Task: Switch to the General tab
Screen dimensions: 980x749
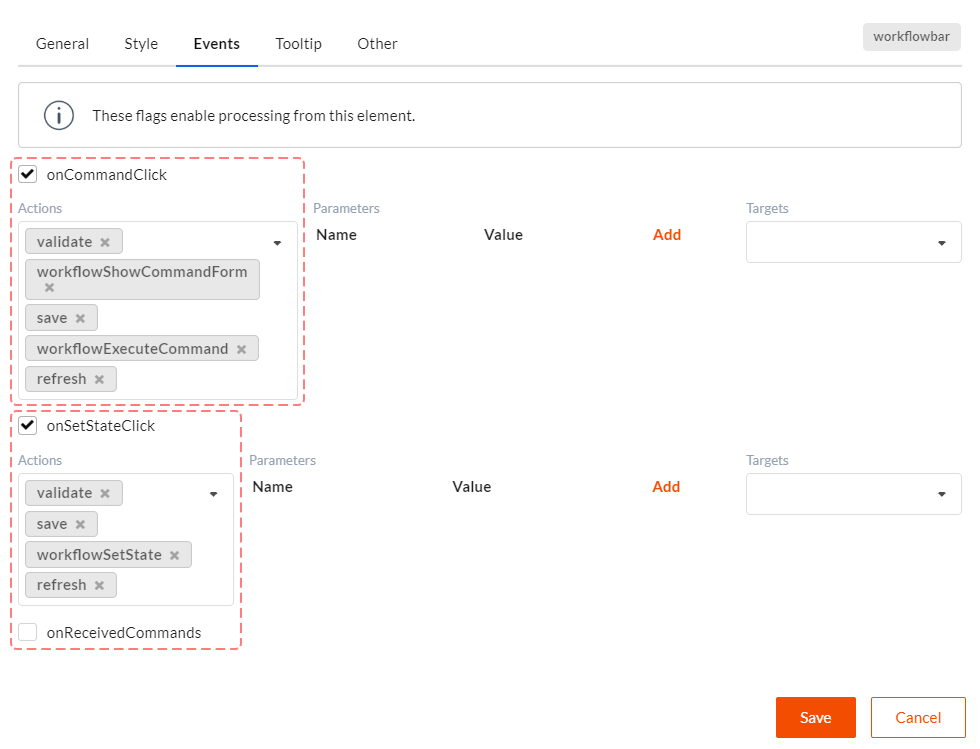Action: [62, 44]
